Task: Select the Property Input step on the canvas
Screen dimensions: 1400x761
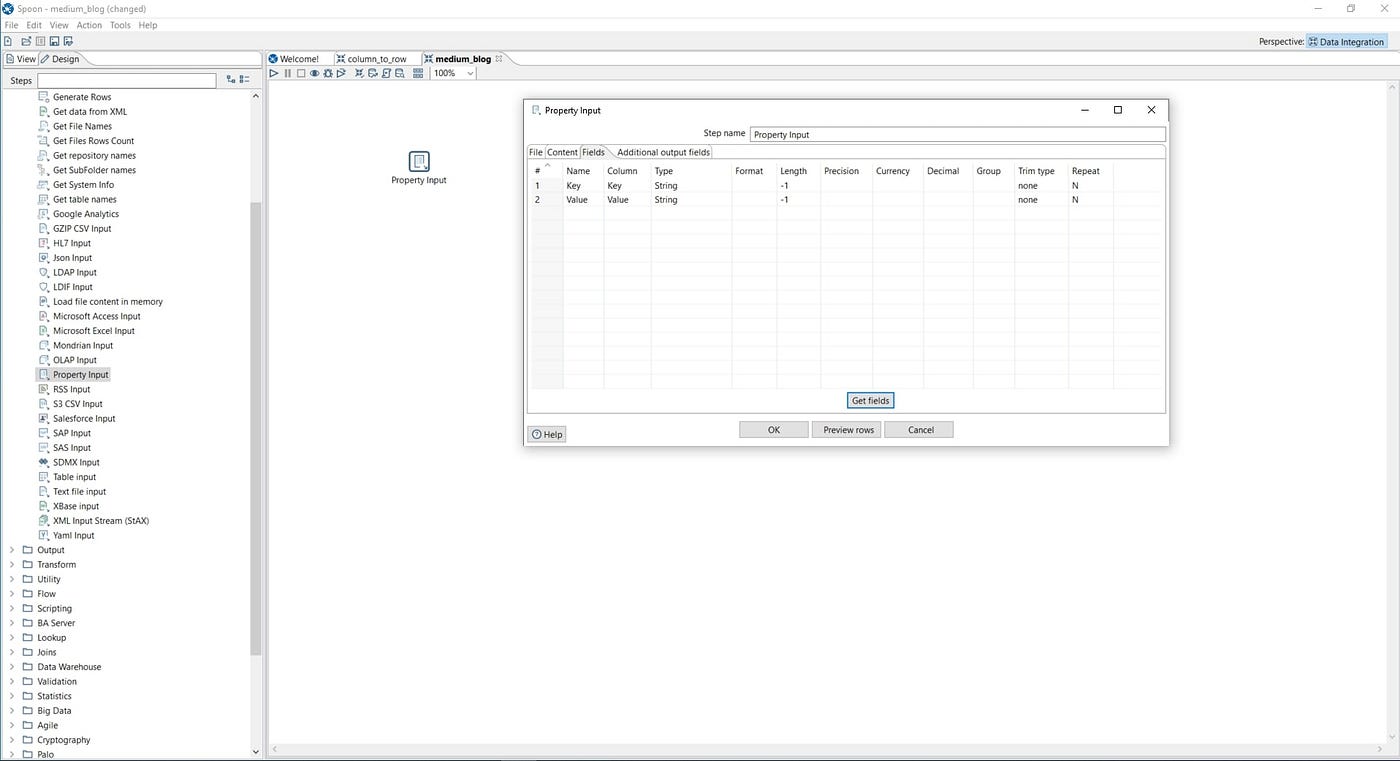Action: (x=418, y=161)
